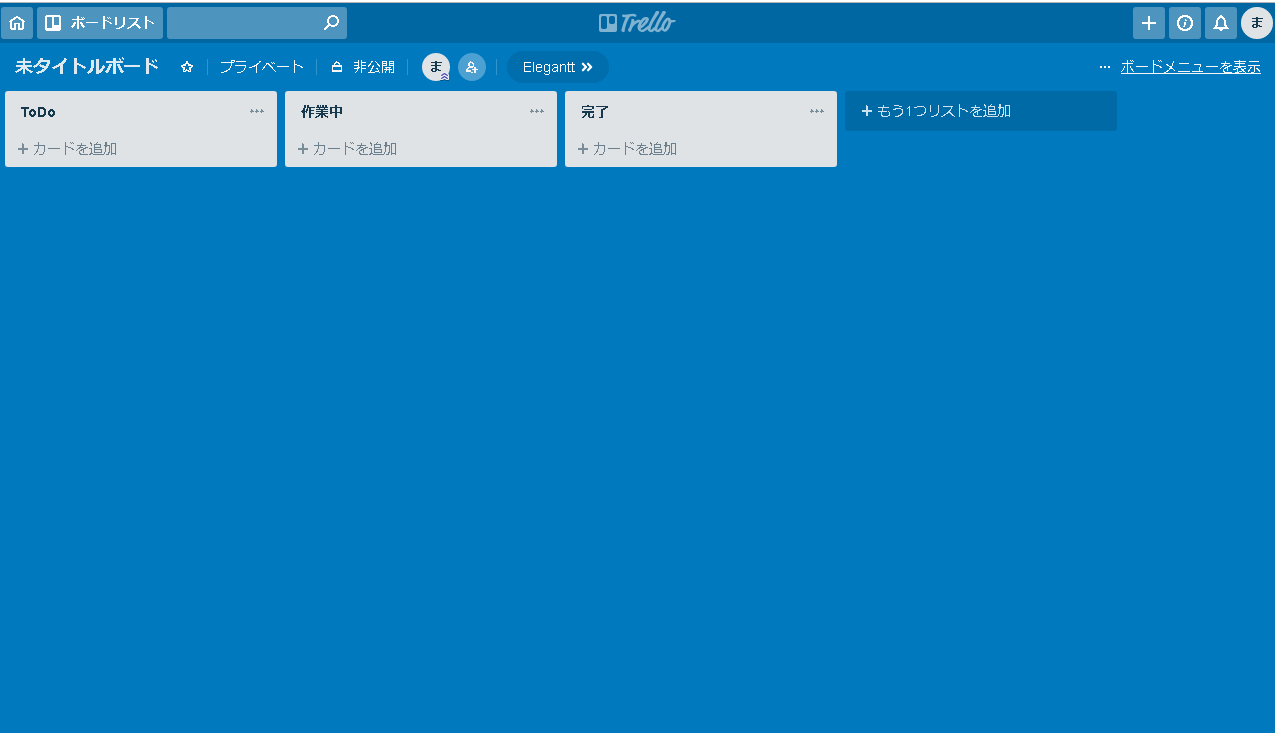Viewport: 1275px width, 733px height.
Task: Click the home icon in top bar
Action: tap(17, 23)
